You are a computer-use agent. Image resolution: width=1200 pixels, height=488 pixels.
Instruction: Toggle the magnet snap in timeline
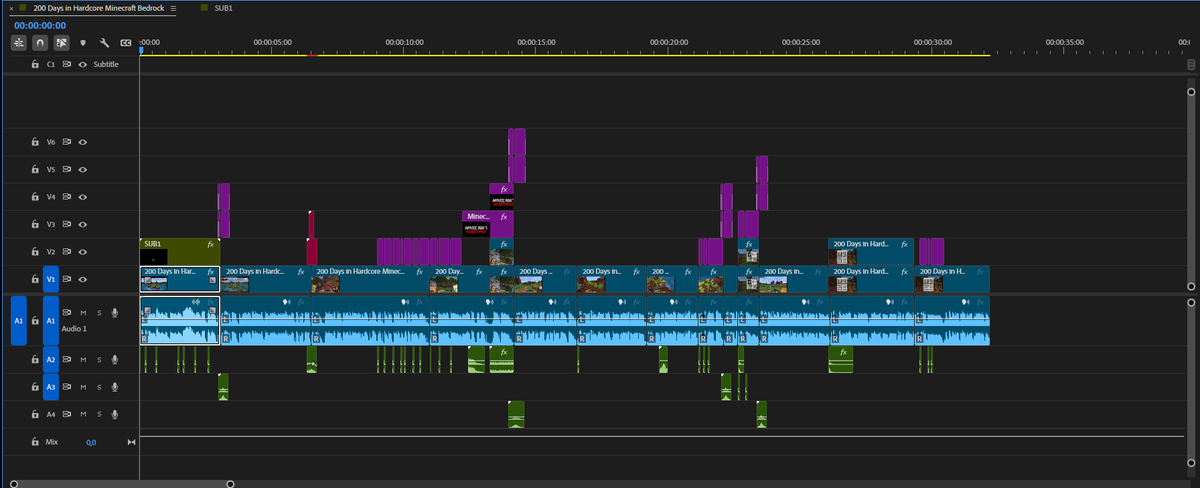tap(40, 43)
